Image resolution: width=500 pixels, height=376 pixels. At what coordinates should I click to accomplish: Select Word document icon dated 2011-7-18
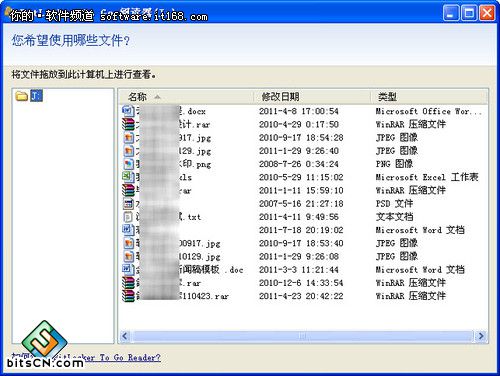pyautogui.click(x=128, y=230)
